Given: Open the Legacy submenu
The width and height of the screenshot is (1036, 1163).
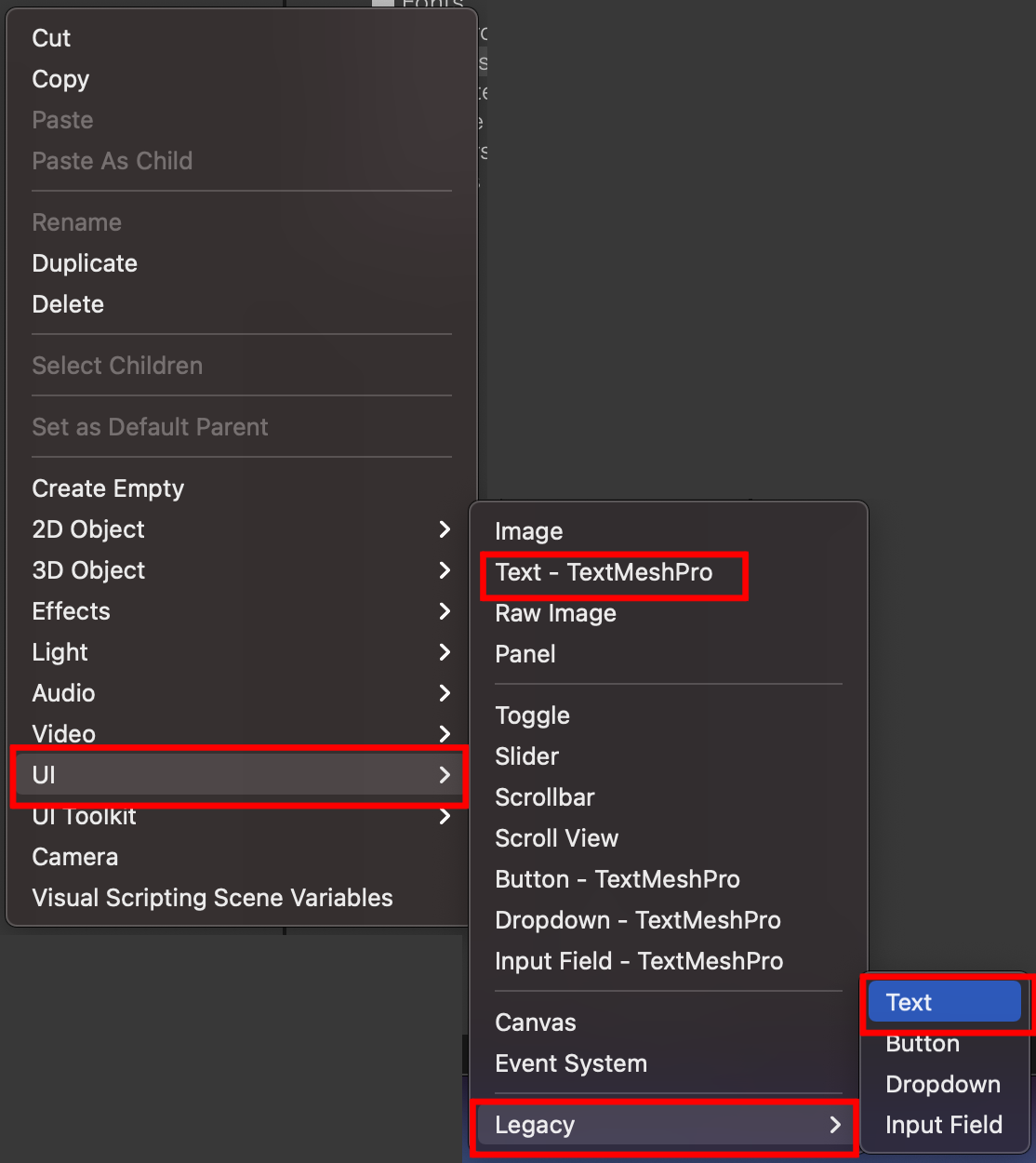Looking at the screenshot, I should (x=535, y=1125).
